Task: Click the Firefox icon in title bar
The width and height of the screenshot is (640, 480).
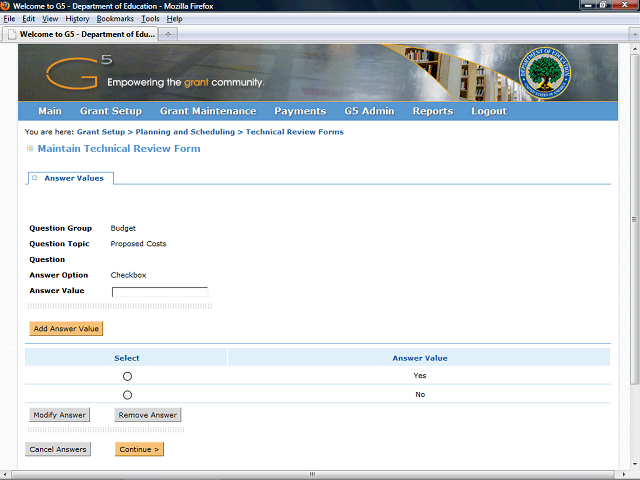Action: tap(5, 6)
